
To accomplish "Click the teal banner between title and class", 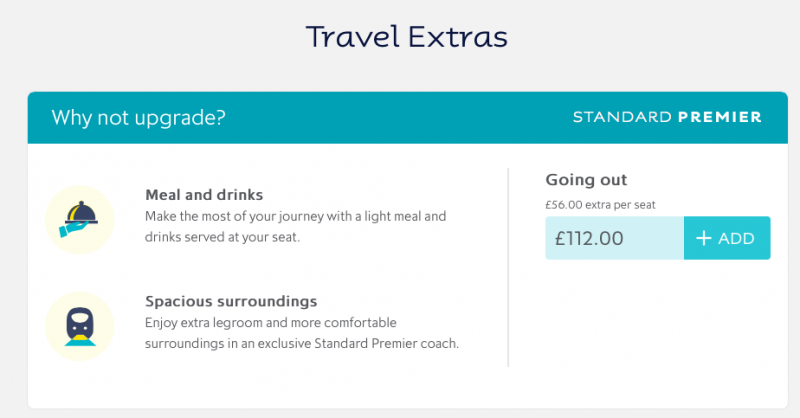I will (x=398, y=117).
